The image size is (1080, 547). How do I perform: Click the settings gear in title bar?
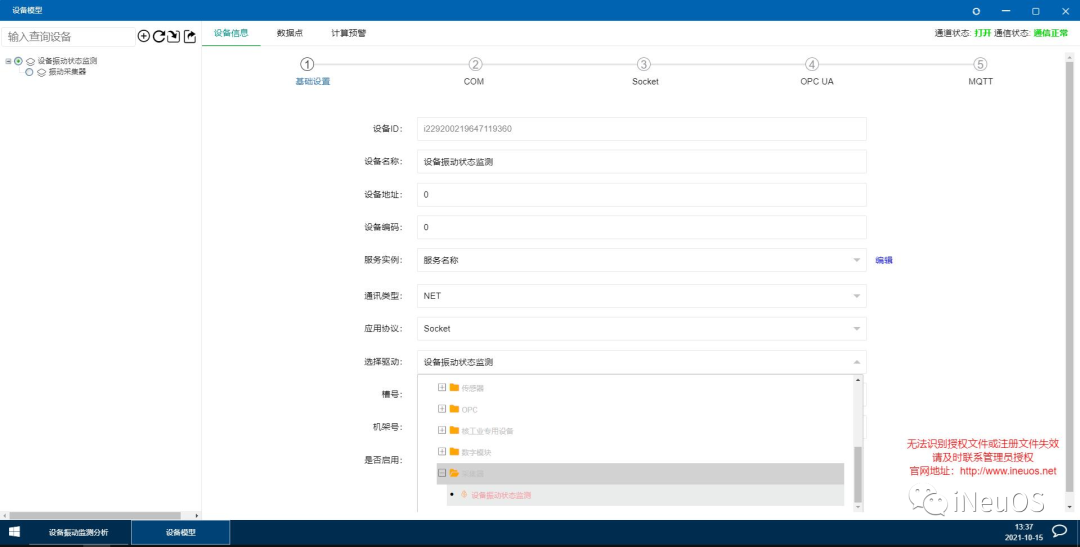click(x=976, y=11)
